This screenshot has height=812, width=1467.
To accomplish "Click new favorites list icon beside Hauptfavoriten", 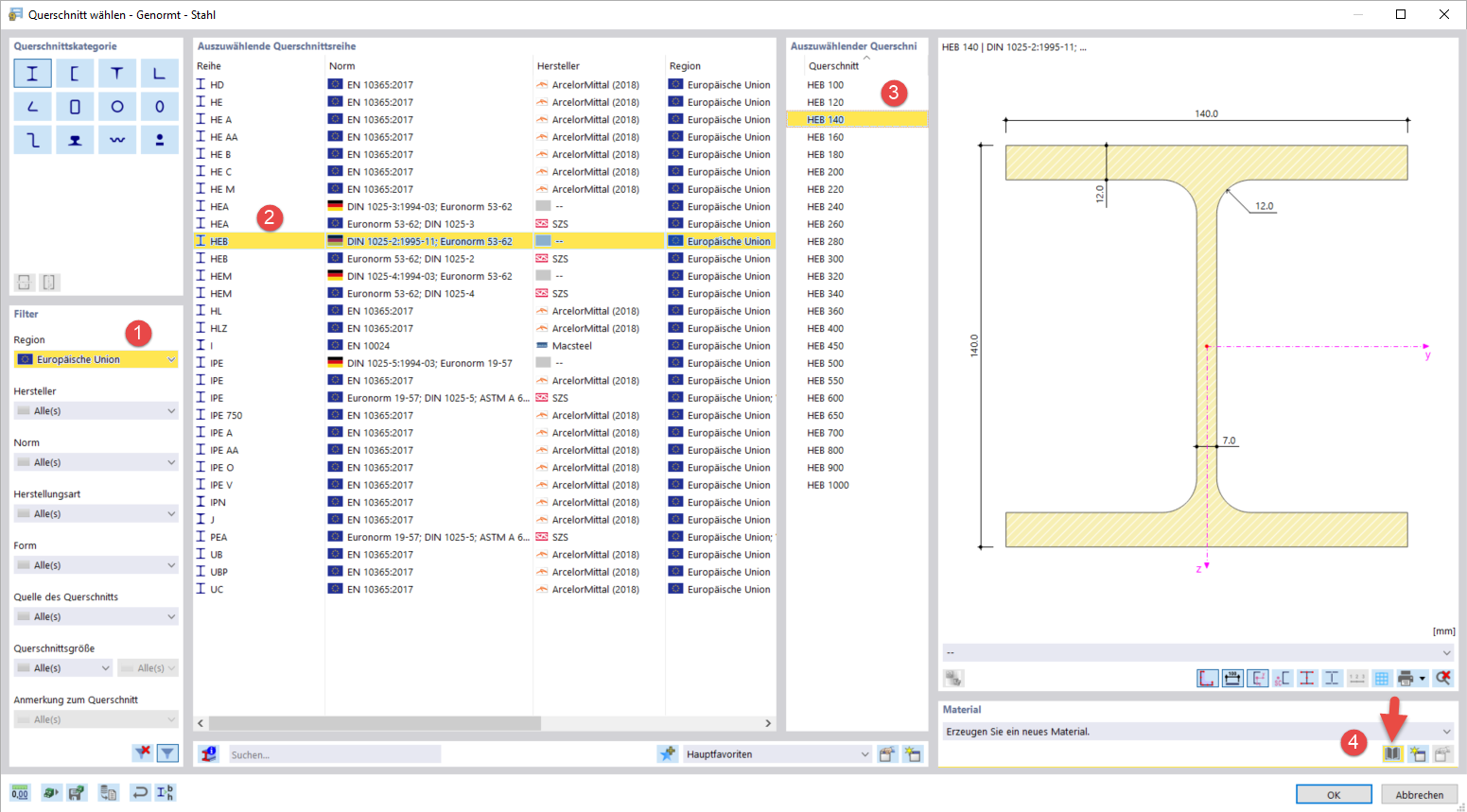I will tap(912, 753).
